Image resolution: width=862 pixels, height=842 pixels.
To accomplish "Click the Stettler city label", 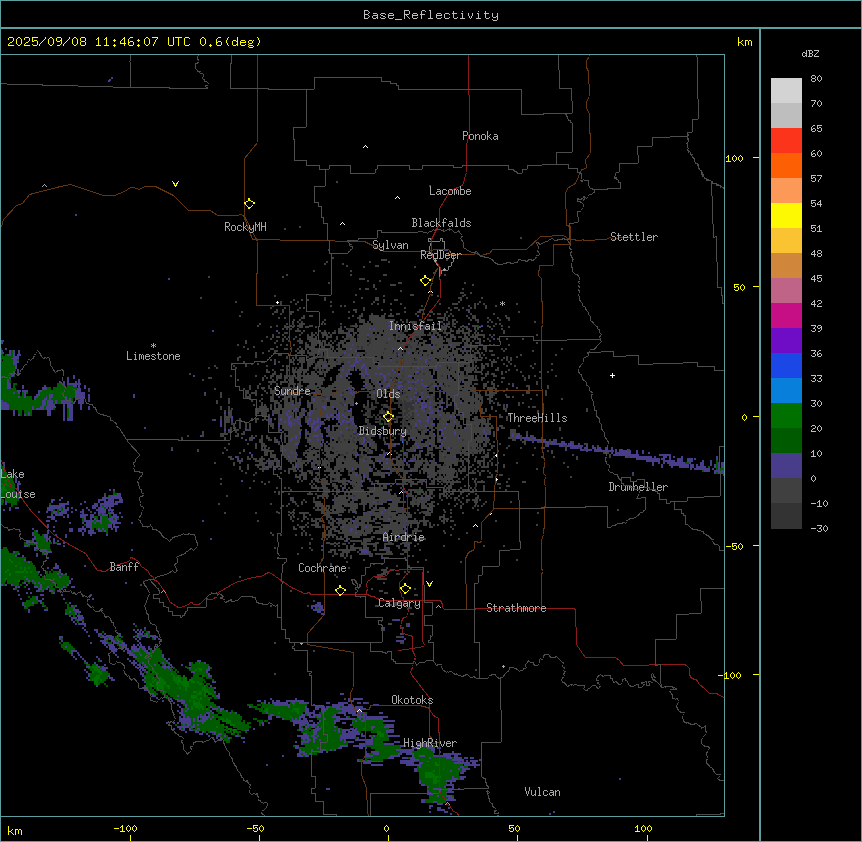I will pos(633,237).
